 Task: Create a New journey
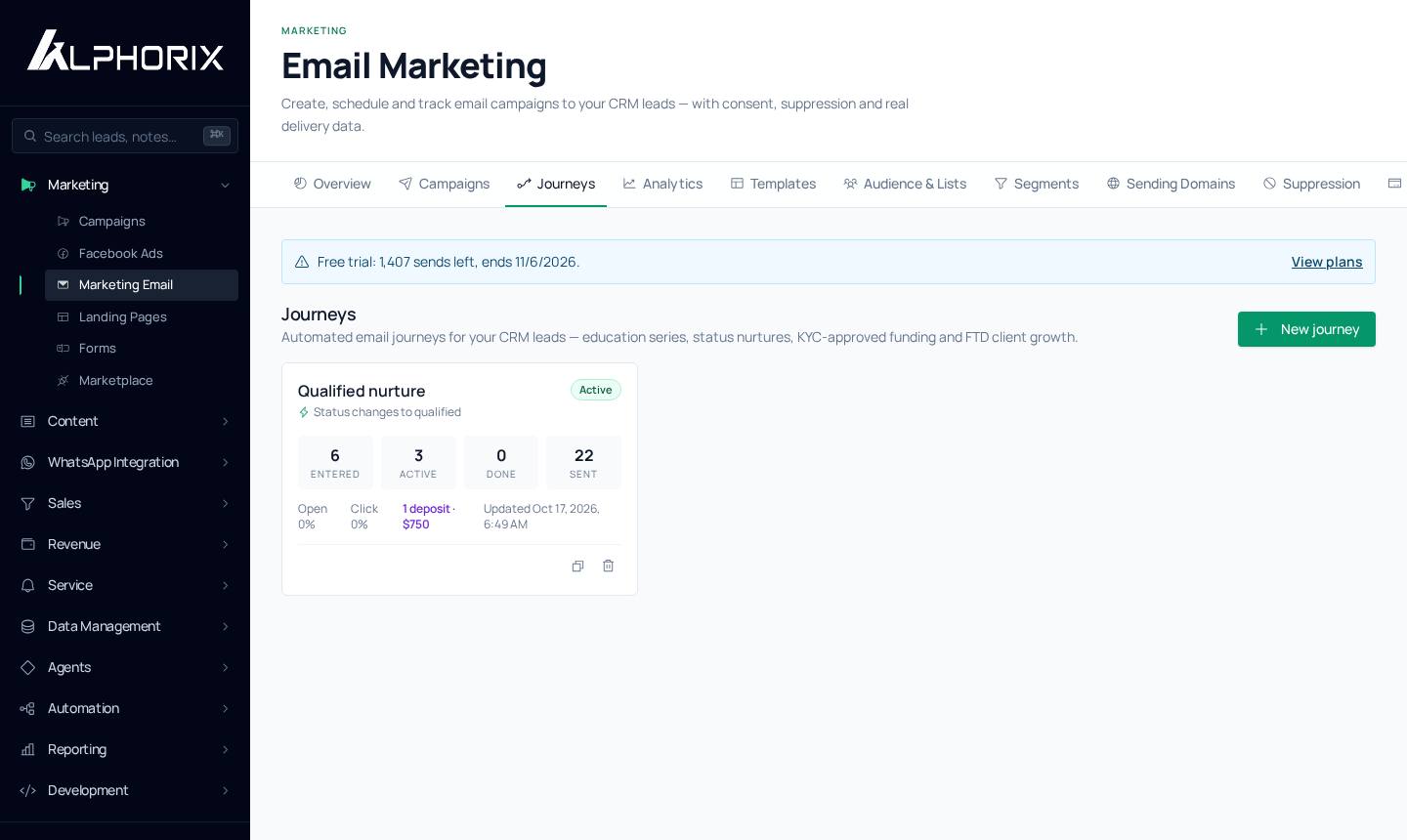pyautogui.click(x=1306, y=329)
